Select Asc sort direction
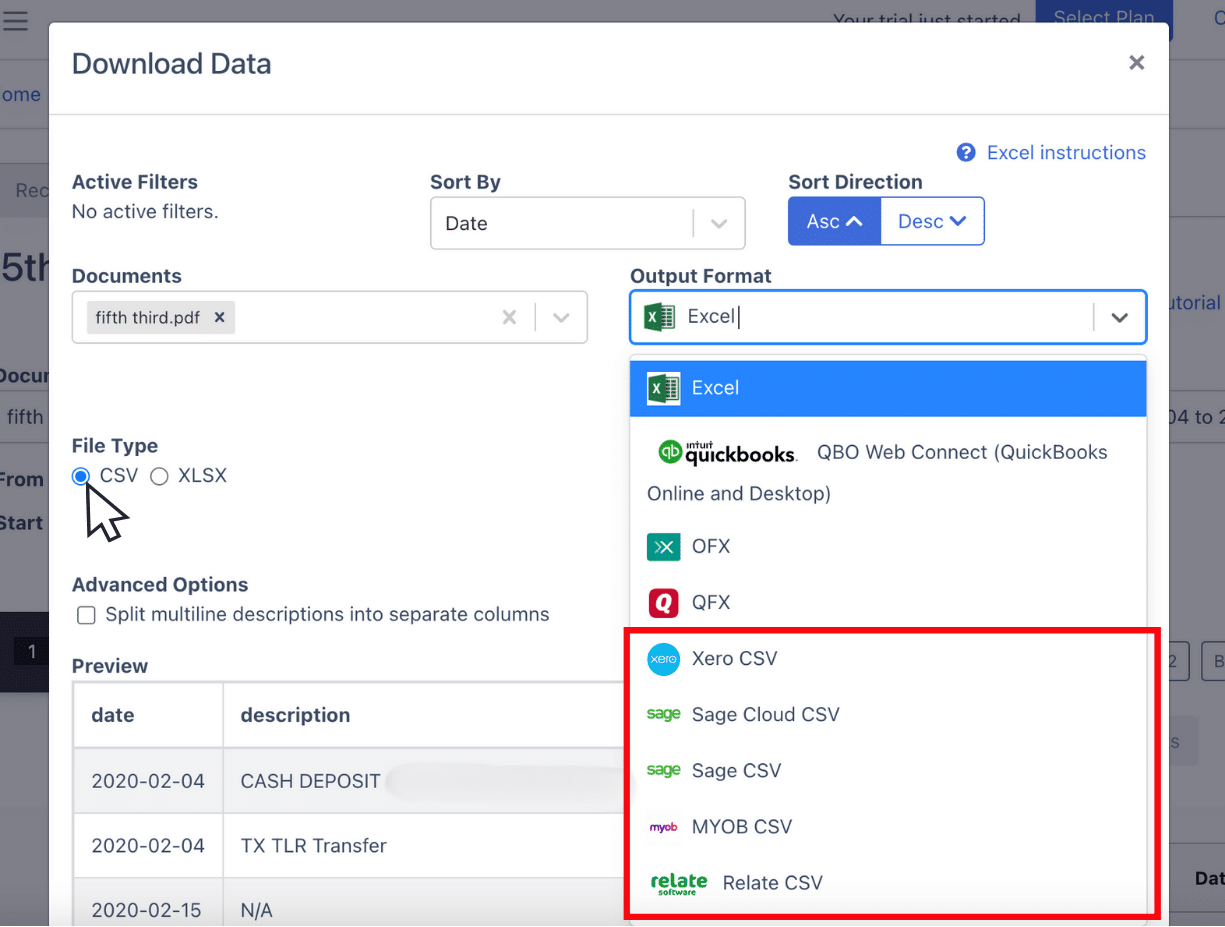The height and width of the screenshot is (927, 1225). [834, 221]
